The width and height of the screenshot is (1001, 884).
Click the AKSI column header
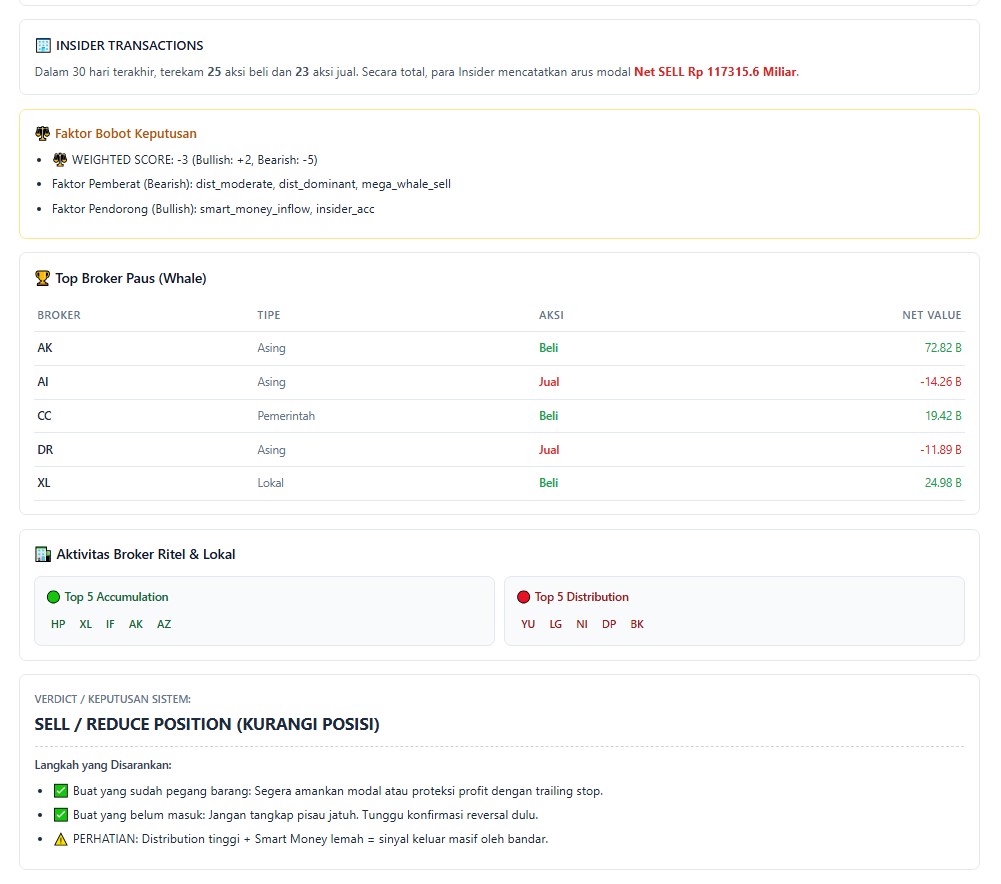551,316
